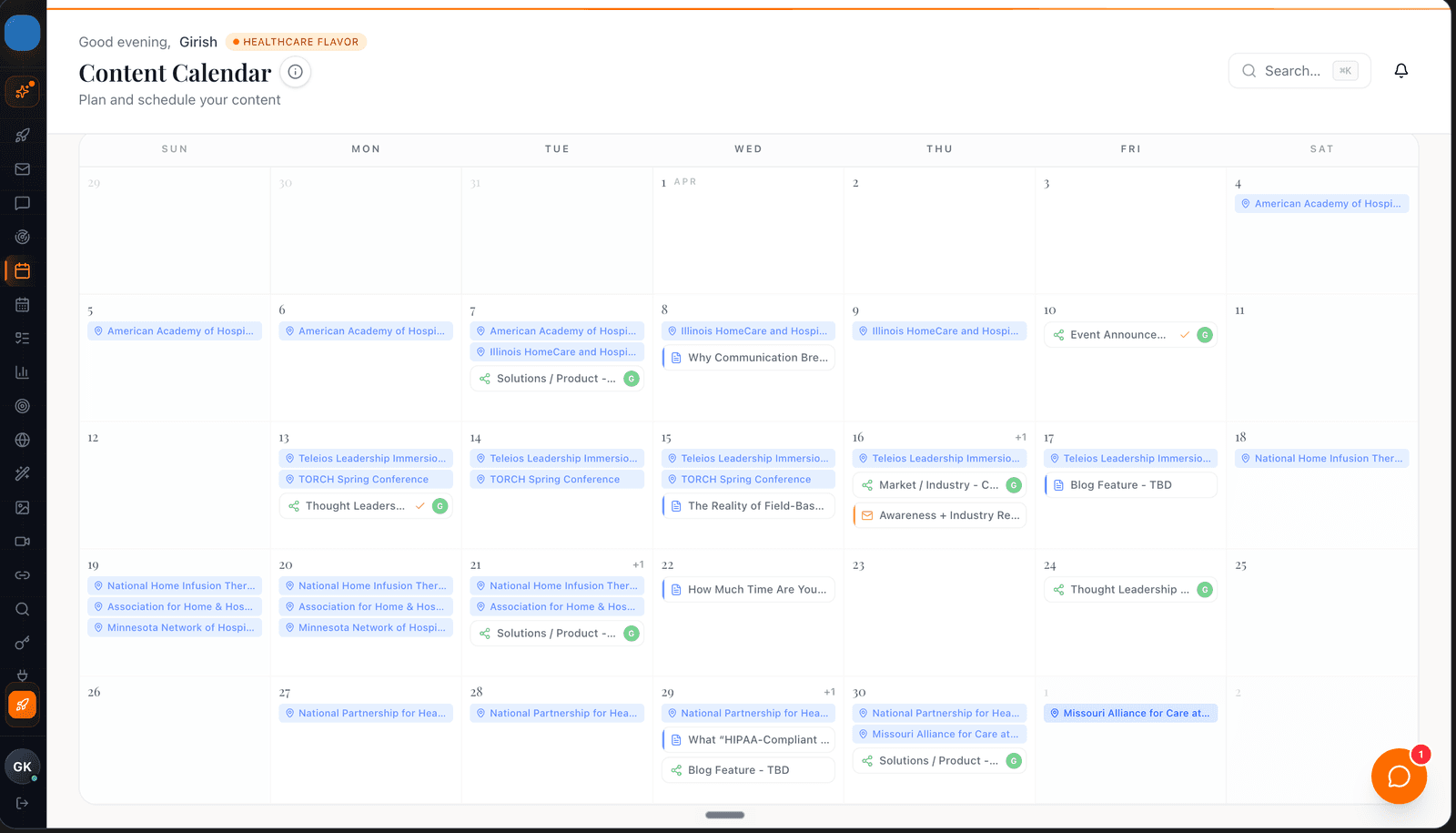Expand the +1 more indicator on April 21
Image resolution: width=1456 pixels, height=833 pixels.
(x=638, y=564)
